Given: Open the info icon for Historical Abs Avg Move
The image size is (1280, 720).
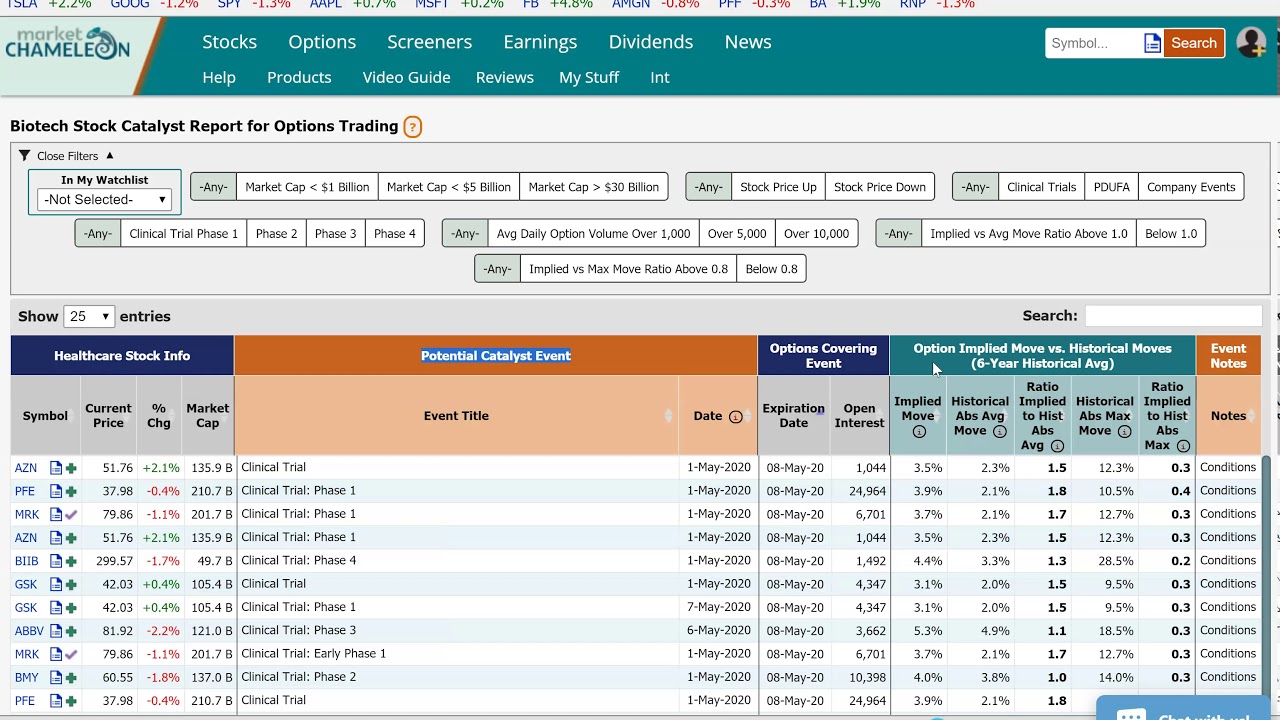Looking at the screenshot, I should pos(999,432).
